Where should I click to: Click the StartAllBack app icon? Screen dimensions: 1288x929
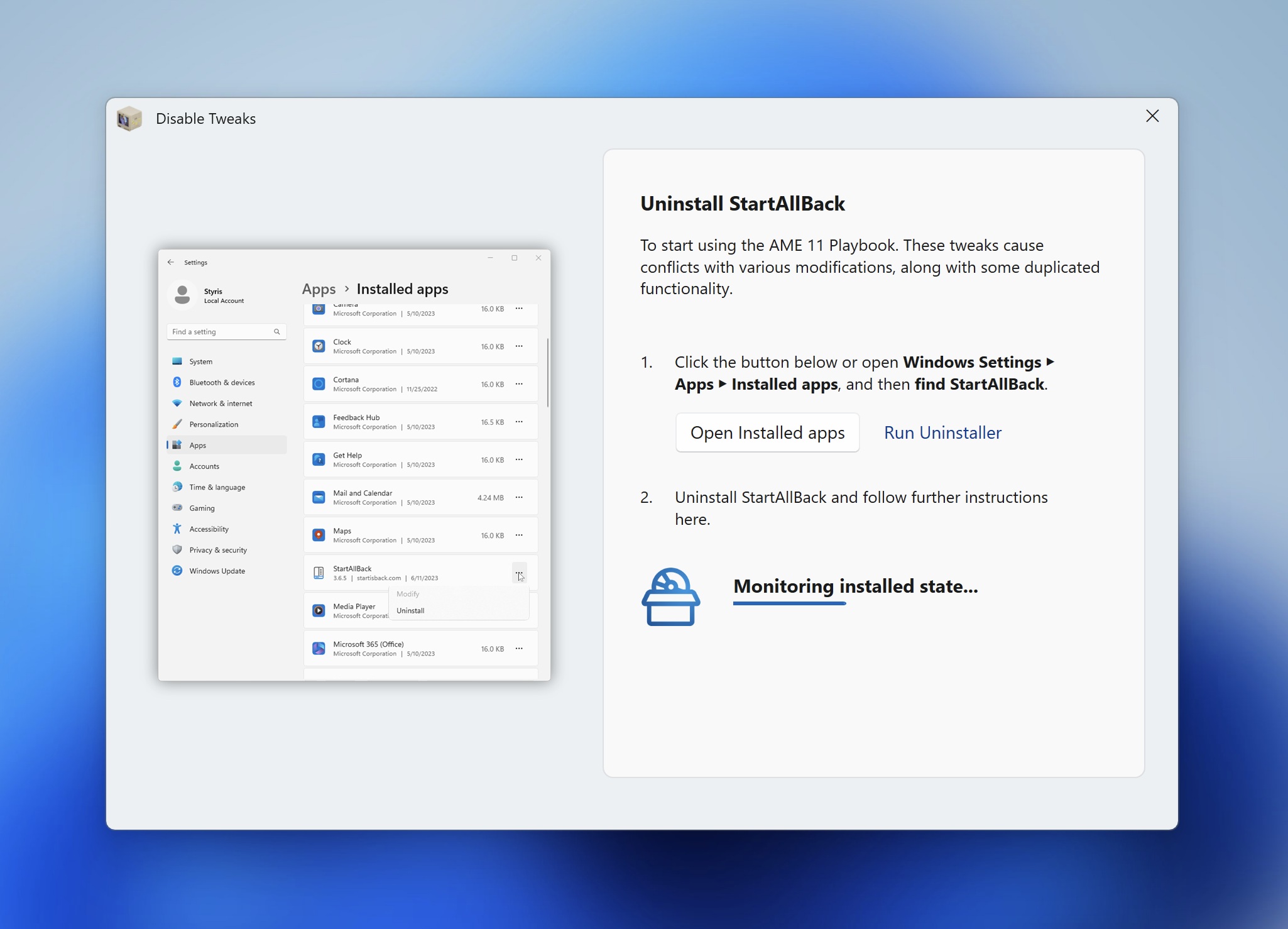(319, 573)
